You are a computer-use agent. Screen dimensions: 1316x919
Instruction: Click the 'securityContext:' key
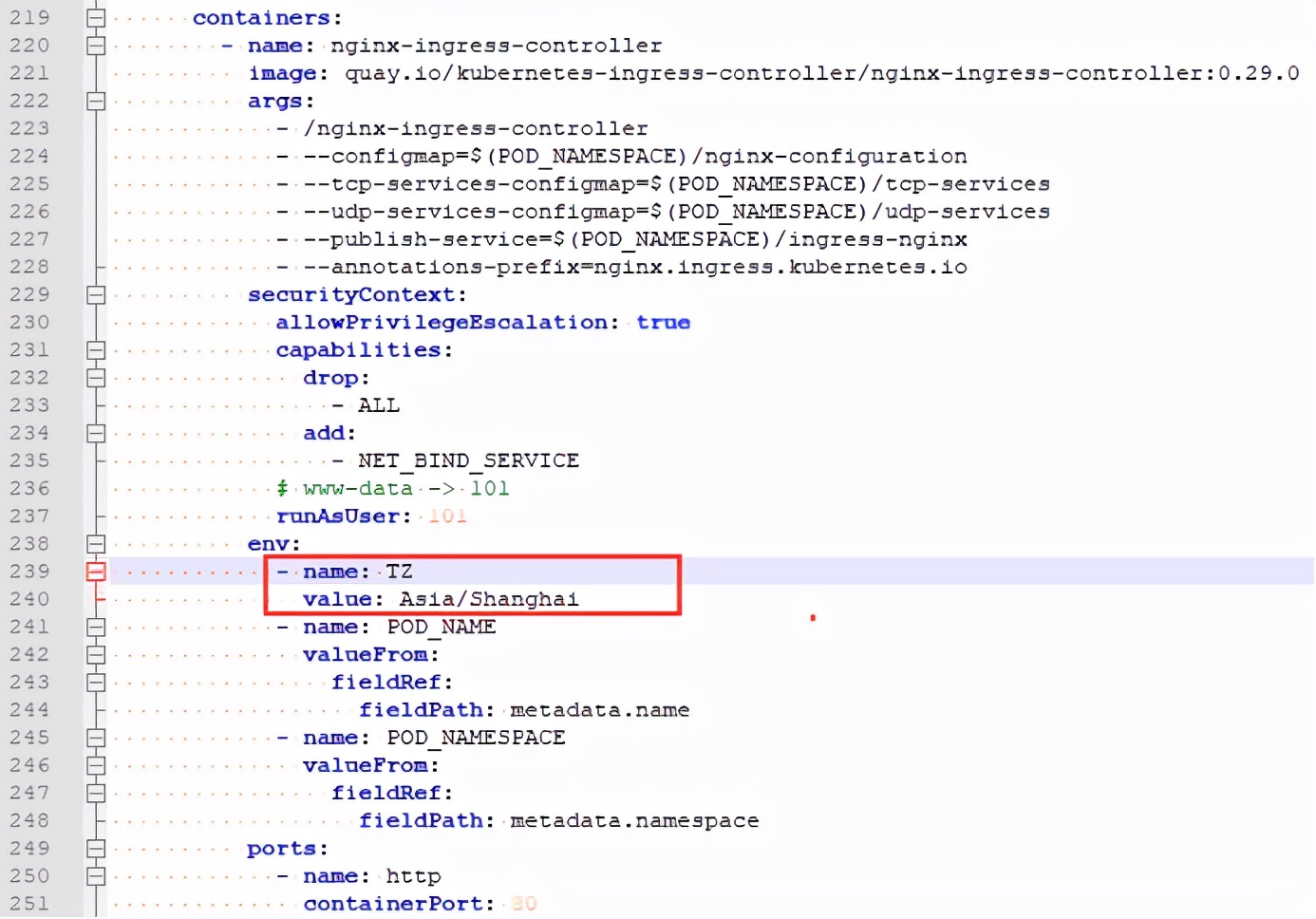357,294
